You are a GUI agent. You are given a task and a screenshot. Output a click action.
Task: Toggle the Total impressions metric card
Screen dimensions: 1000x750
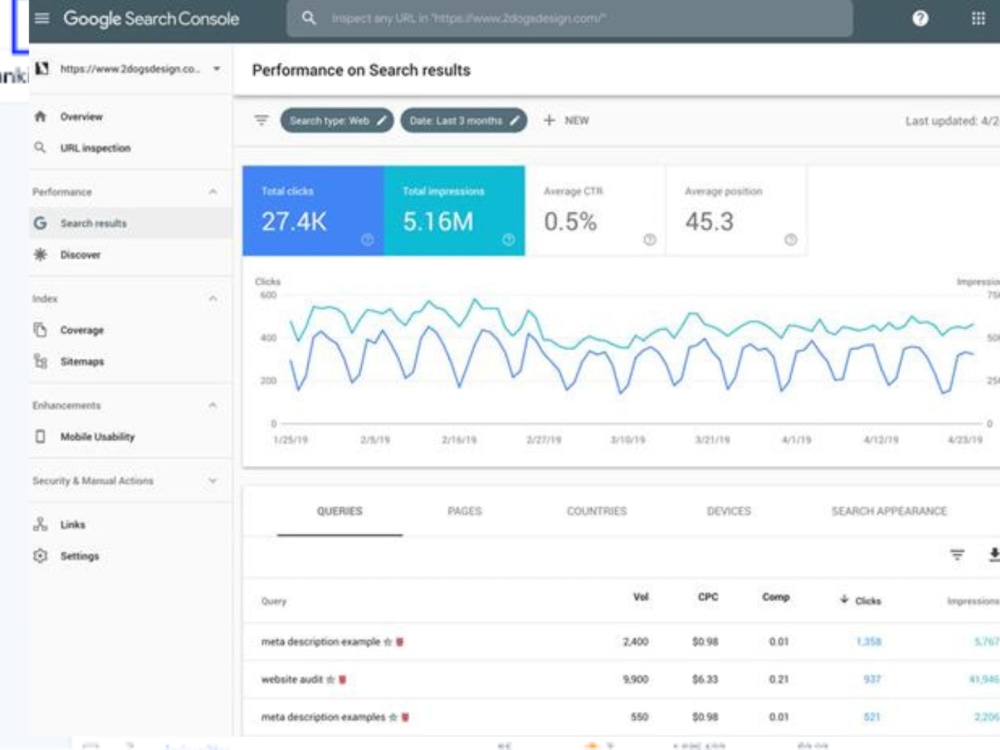(455, 211)
